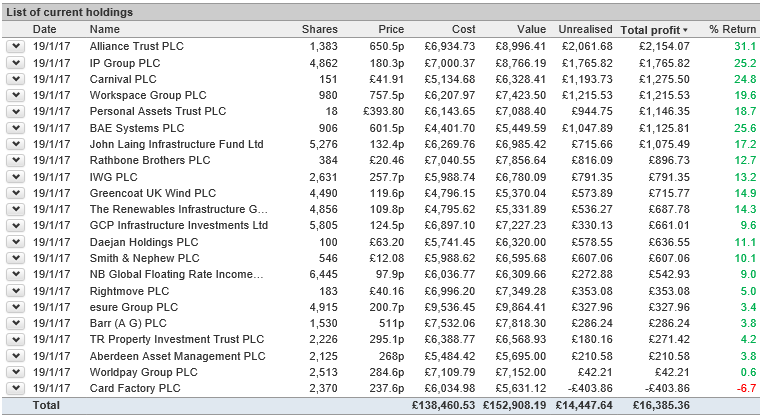Sort by the Value column header

click(x=531, y=29)
